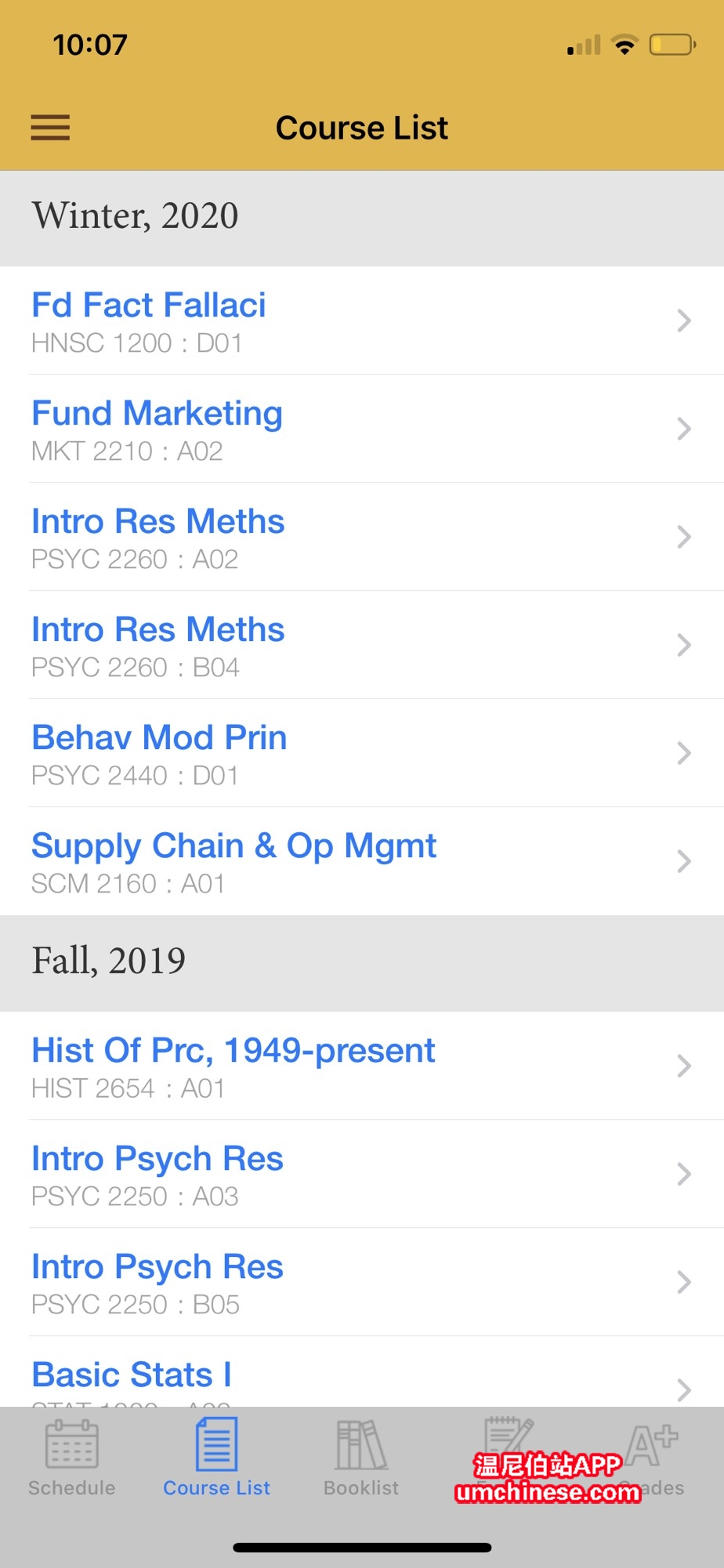
Task: Select Intro Res Meths section B04
Action: point(157,630)
